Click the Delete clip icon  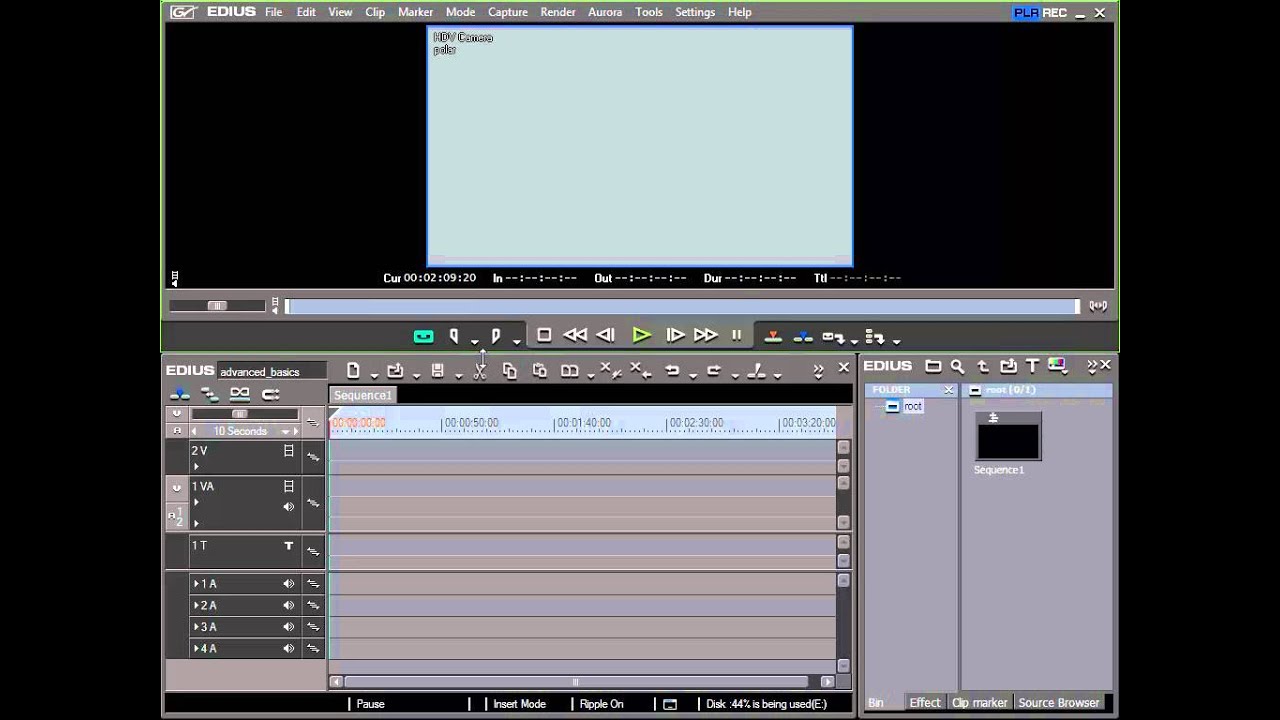click(x=610, y=371)
